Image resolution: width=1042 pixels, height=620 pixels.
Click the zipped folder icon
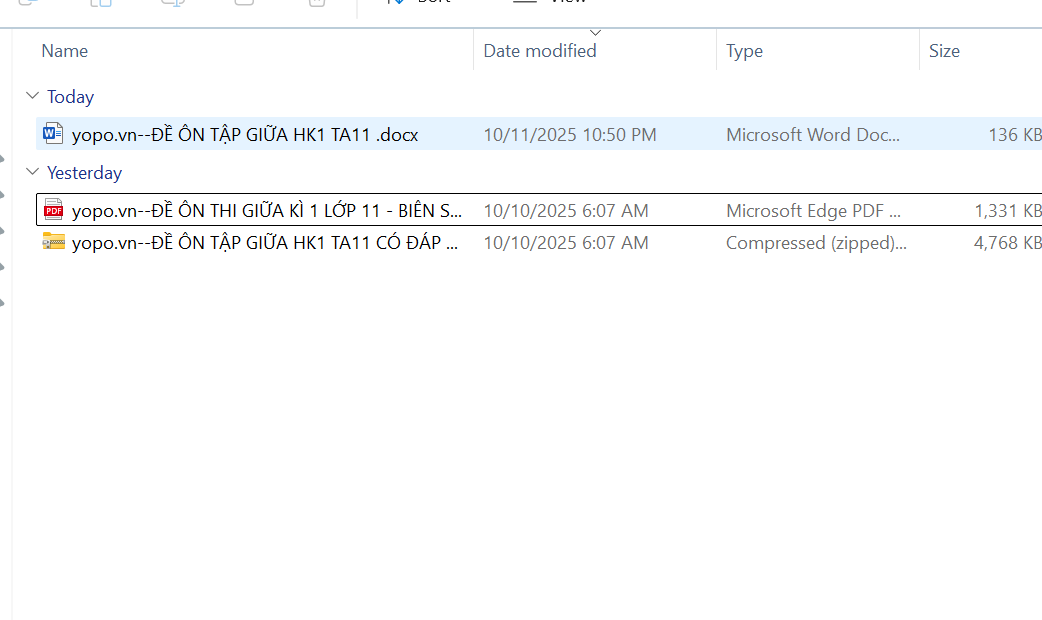tap(53, 242)
